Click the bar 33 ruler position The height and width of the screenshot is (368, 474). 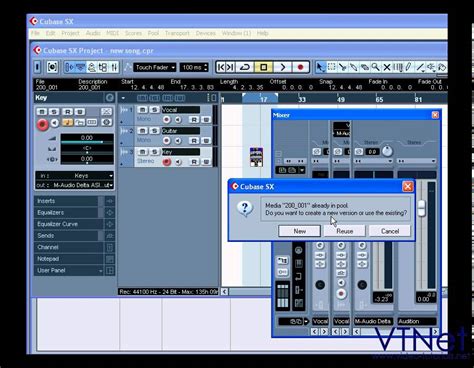[x=302, y=99]
